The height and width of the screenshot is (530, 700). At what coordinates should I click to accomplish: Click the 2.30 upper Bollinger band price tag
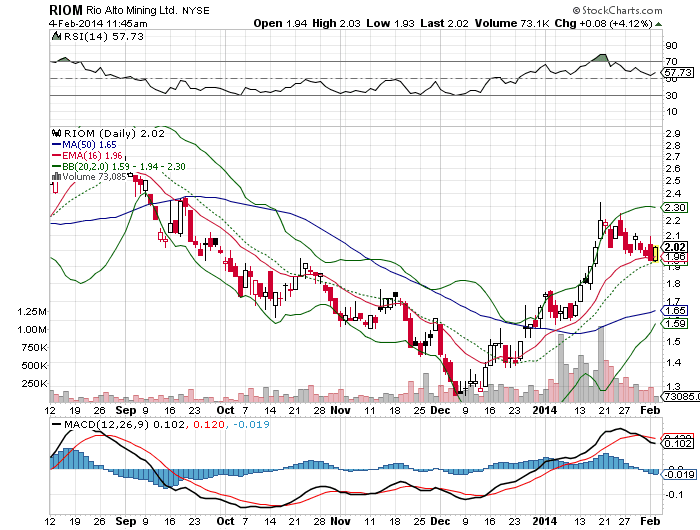point(674,207)
